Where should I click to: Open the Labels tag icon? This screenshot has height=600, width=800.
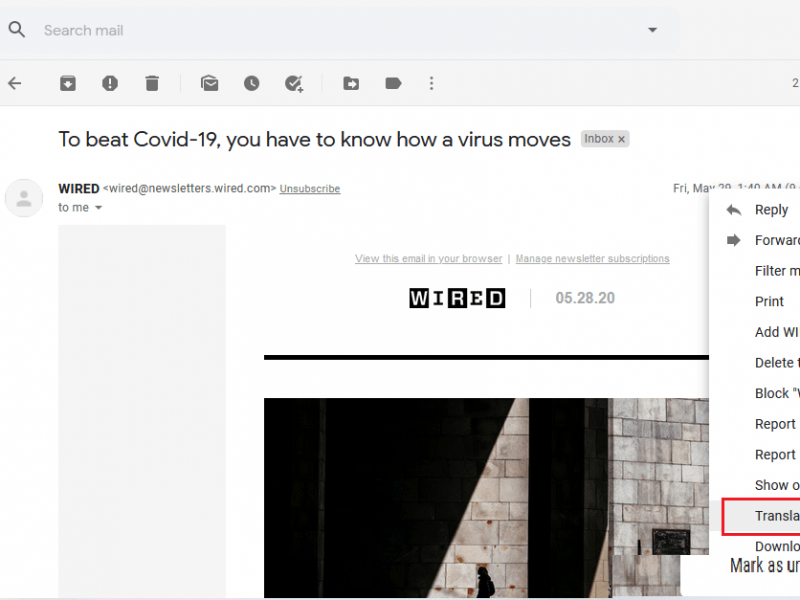393,84
